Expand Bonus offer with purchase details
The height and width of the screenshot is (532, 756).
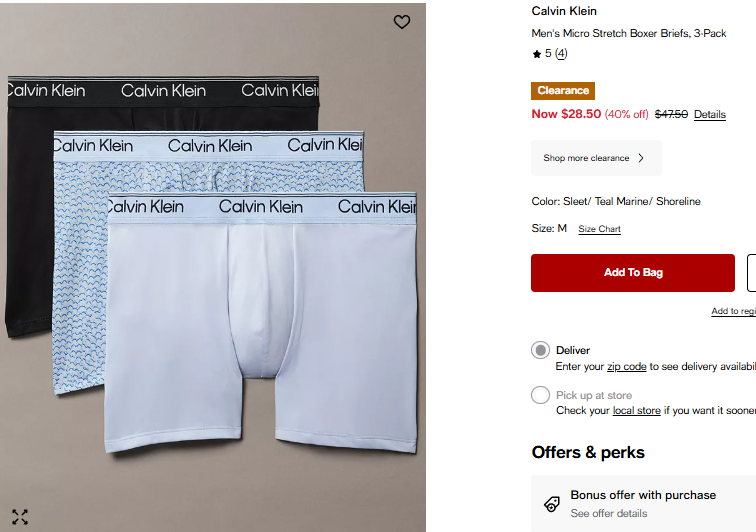[643, 504]
